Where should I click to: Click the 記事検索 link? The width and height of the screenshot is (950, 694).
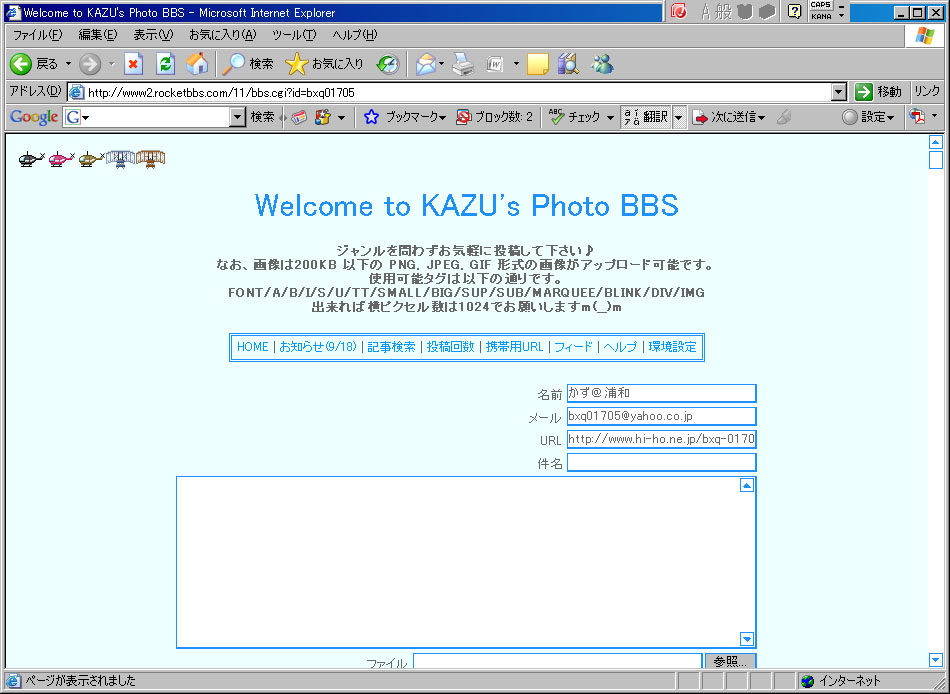pos(391,347)
